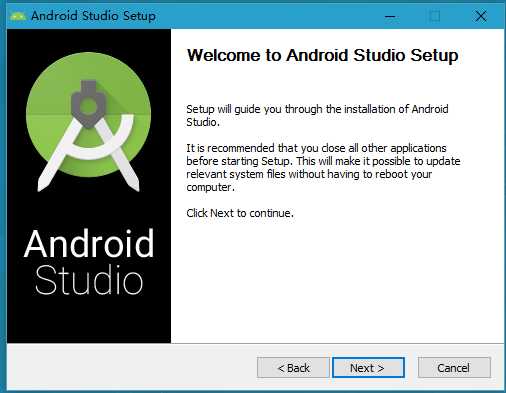Minimize the Android Studio Setup window
This screenshot has width=506, height=393.
point(390,16)
